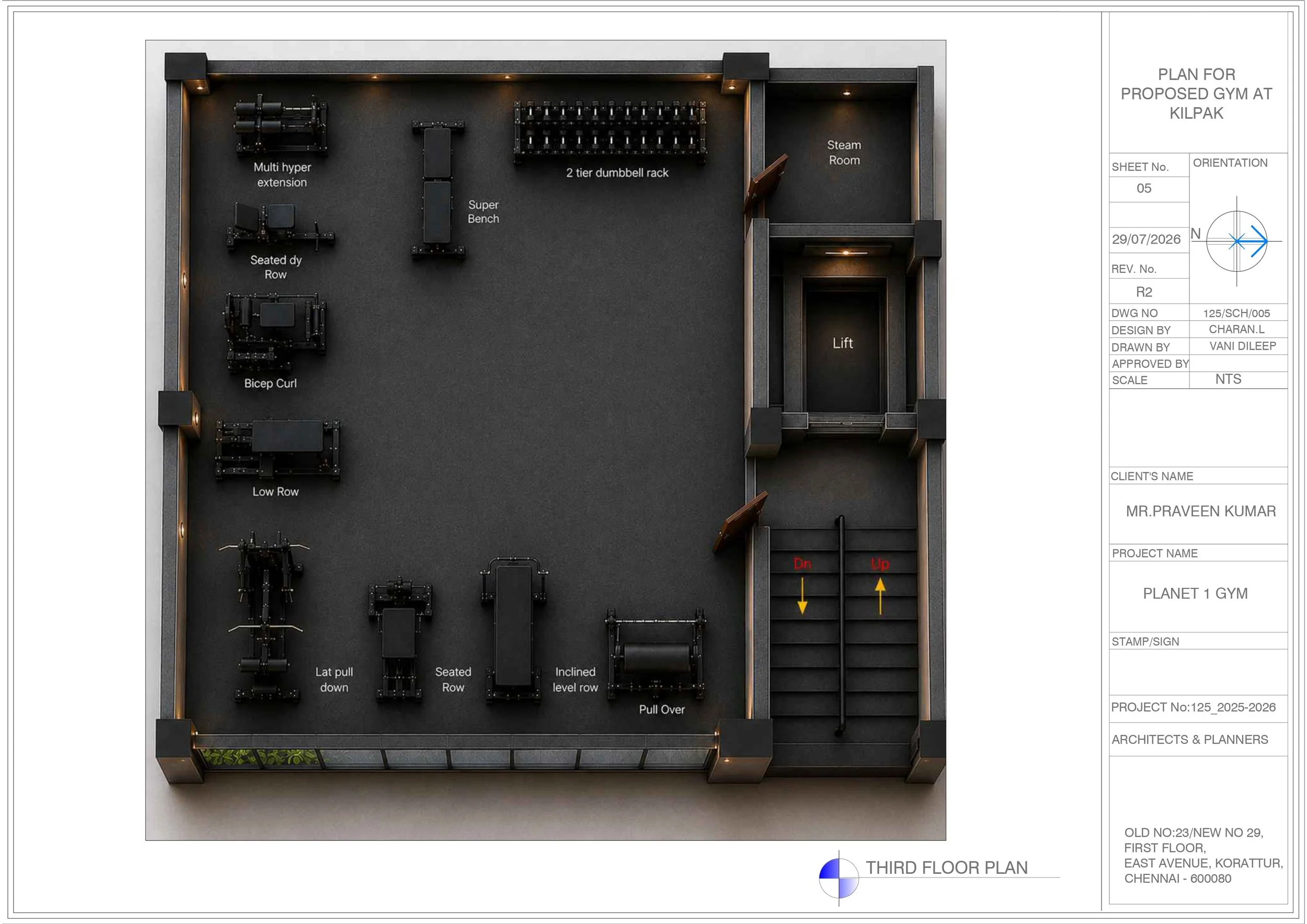Click the '2 tier dumbbell rack' caption

click(617, 173)
